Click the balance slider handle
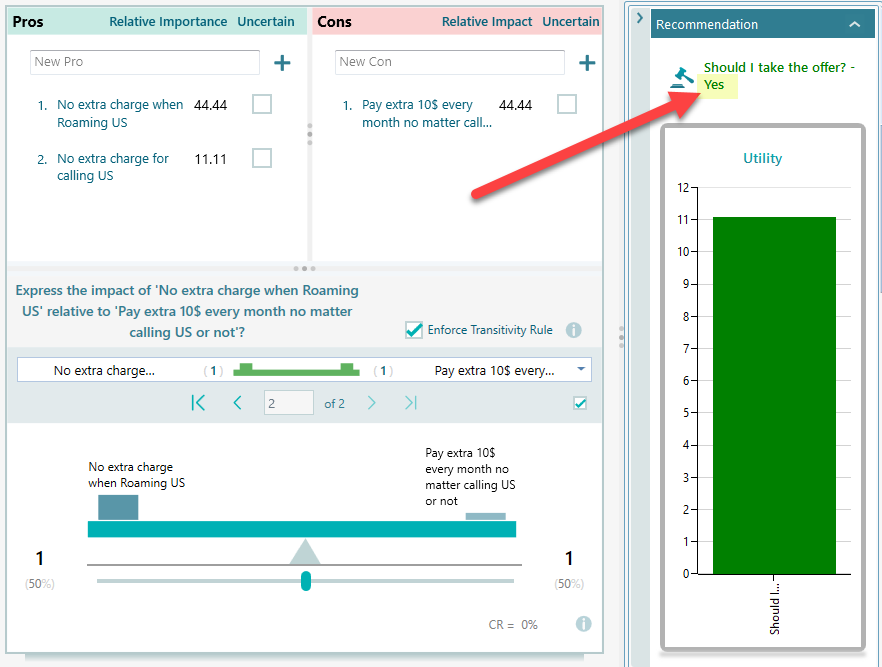Screen dimensions: 882x667 click(x=306, y=580)
